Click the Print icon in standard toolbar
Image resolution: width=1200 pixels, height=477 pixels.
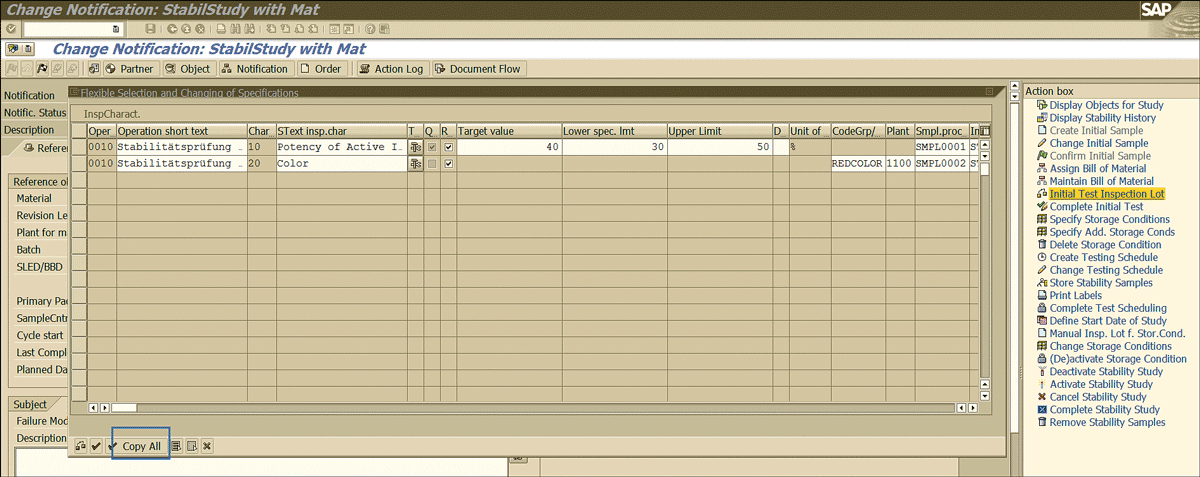coord(220,29)
